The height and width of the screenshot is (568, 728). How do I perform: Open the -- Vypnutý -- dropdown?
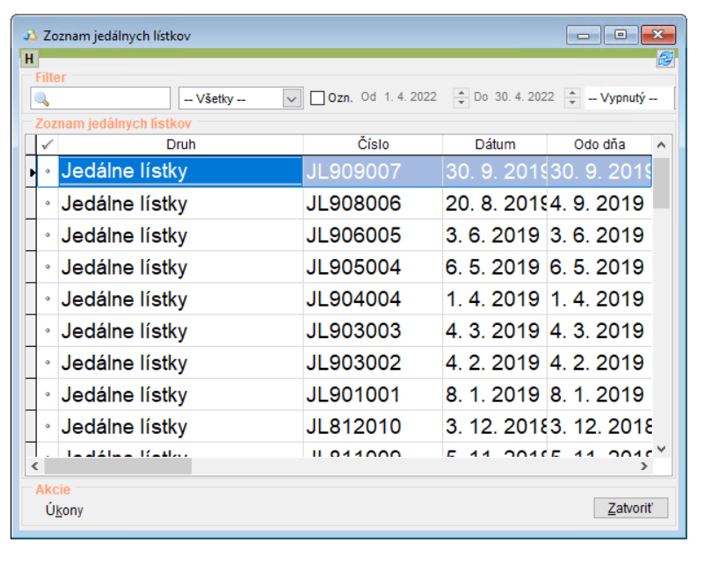pos(630,98)
